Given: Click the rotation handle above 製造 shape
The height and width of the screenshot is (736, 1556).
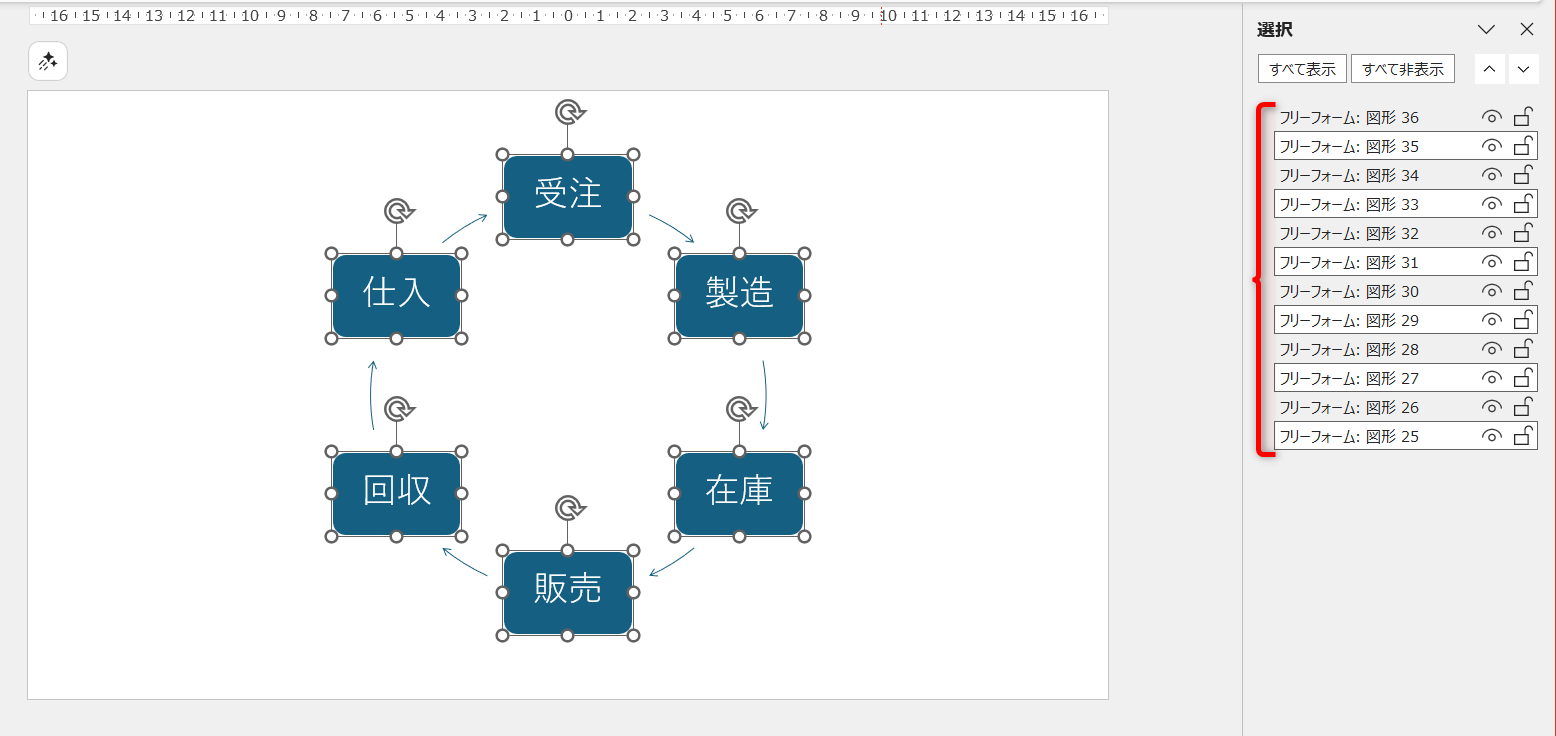Looking at the screenshot, I should point(739,211).
